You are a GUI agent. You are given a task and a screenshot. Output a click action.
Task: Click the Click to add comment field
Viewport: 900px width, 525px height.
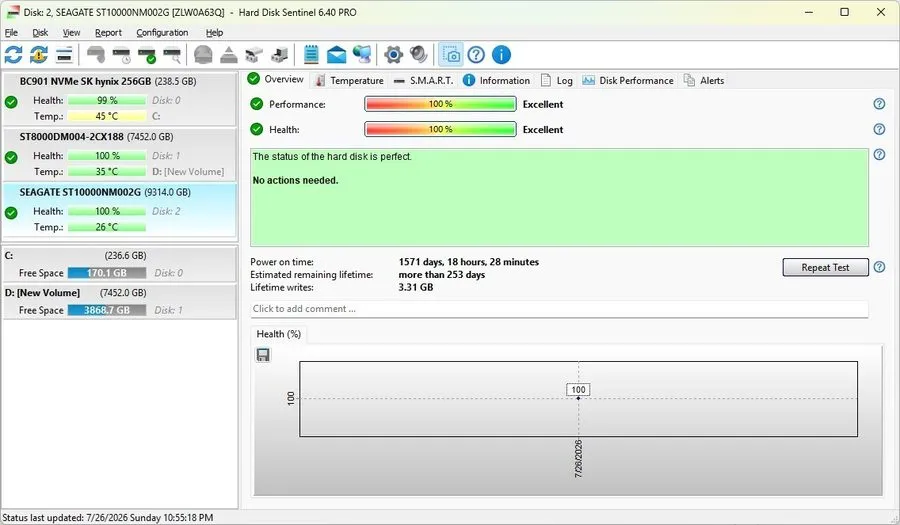coord(560,309)
